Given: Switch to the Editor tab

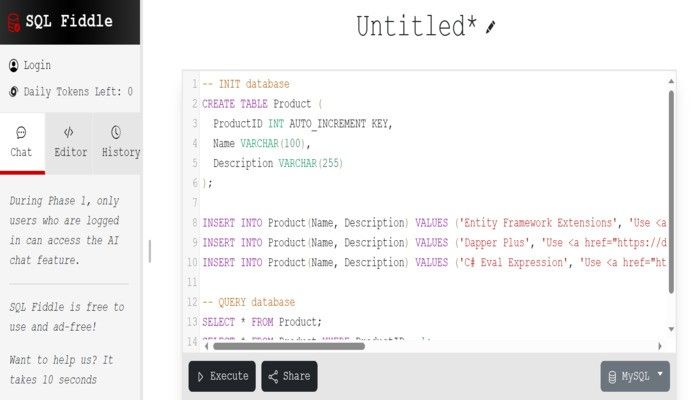Looking at the screenshot, I should pyautogui.click(x=69, y=143).
